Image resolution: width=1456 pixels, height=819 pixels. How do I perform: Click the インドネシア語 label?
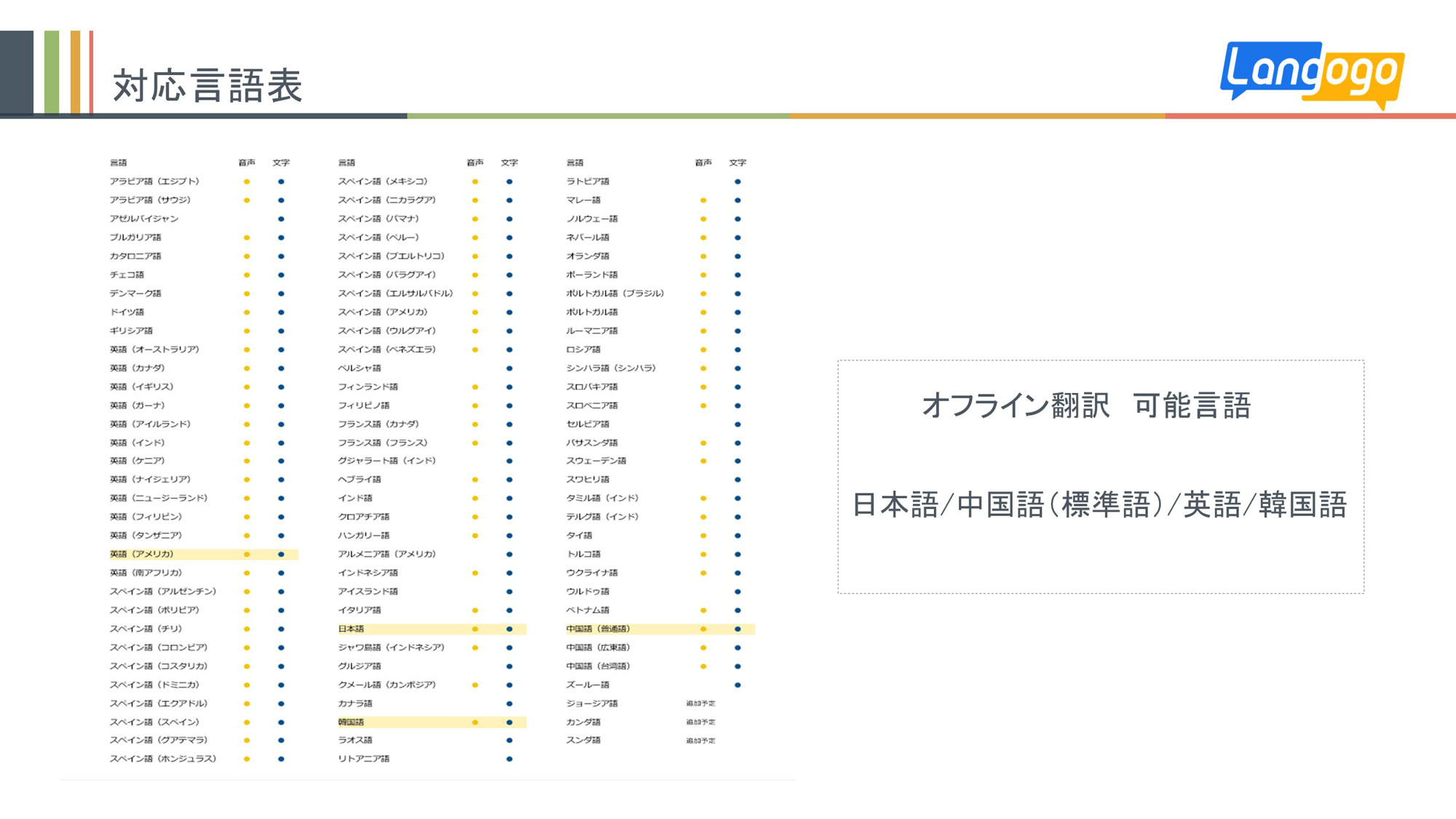368,573
